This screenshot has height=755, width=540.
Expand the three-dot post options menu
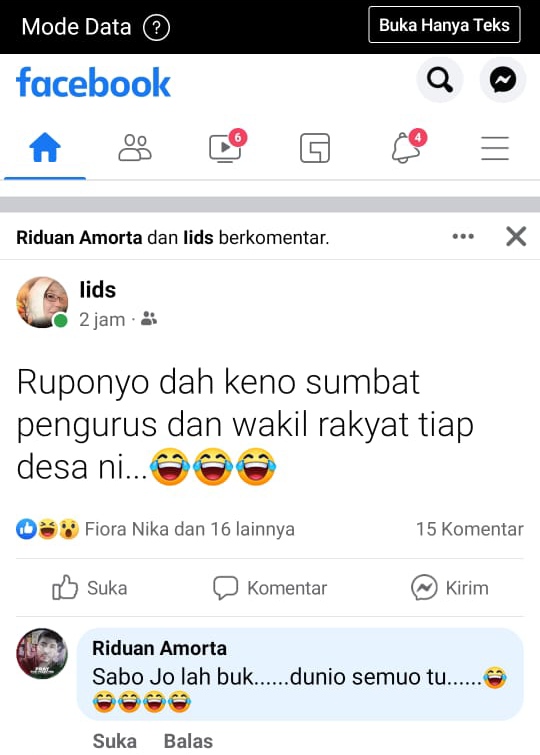(463, 236)
